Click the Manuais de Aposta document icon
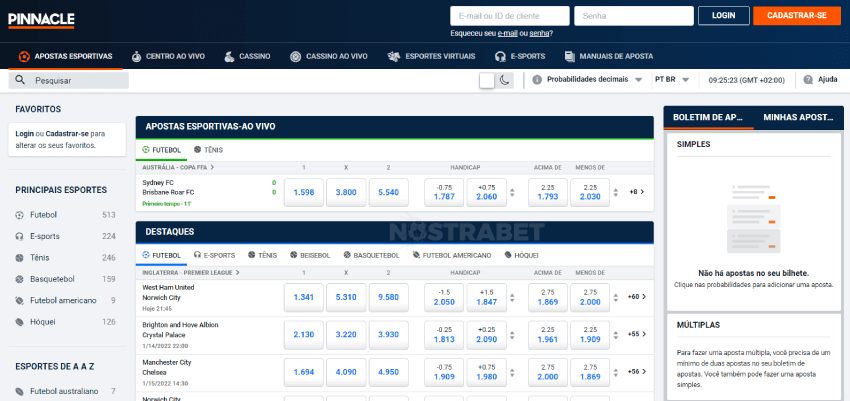 pyautogui.click(x=569, y=56)
